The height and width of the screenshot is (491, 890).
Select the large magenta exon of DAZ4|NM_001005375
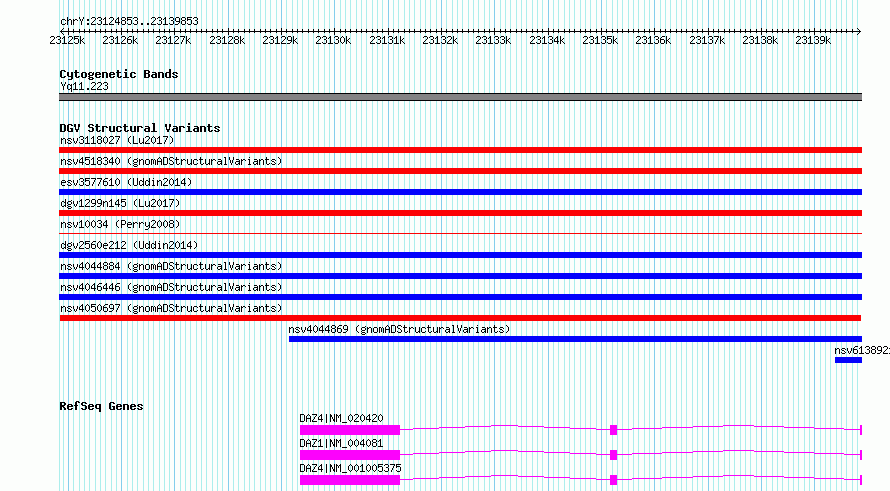(x=350, y=480)
